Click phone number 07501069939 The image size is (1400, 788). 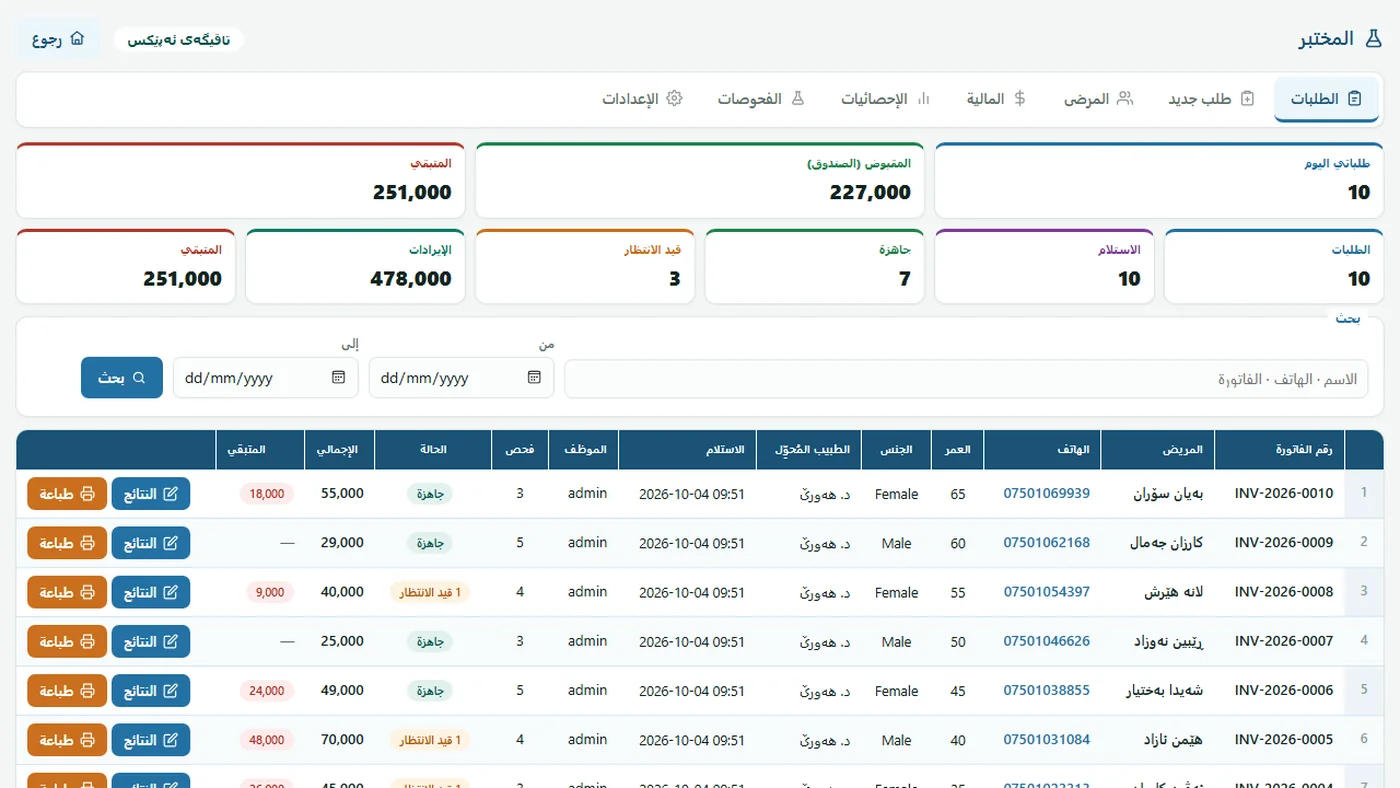click(x=1046, y=493)
